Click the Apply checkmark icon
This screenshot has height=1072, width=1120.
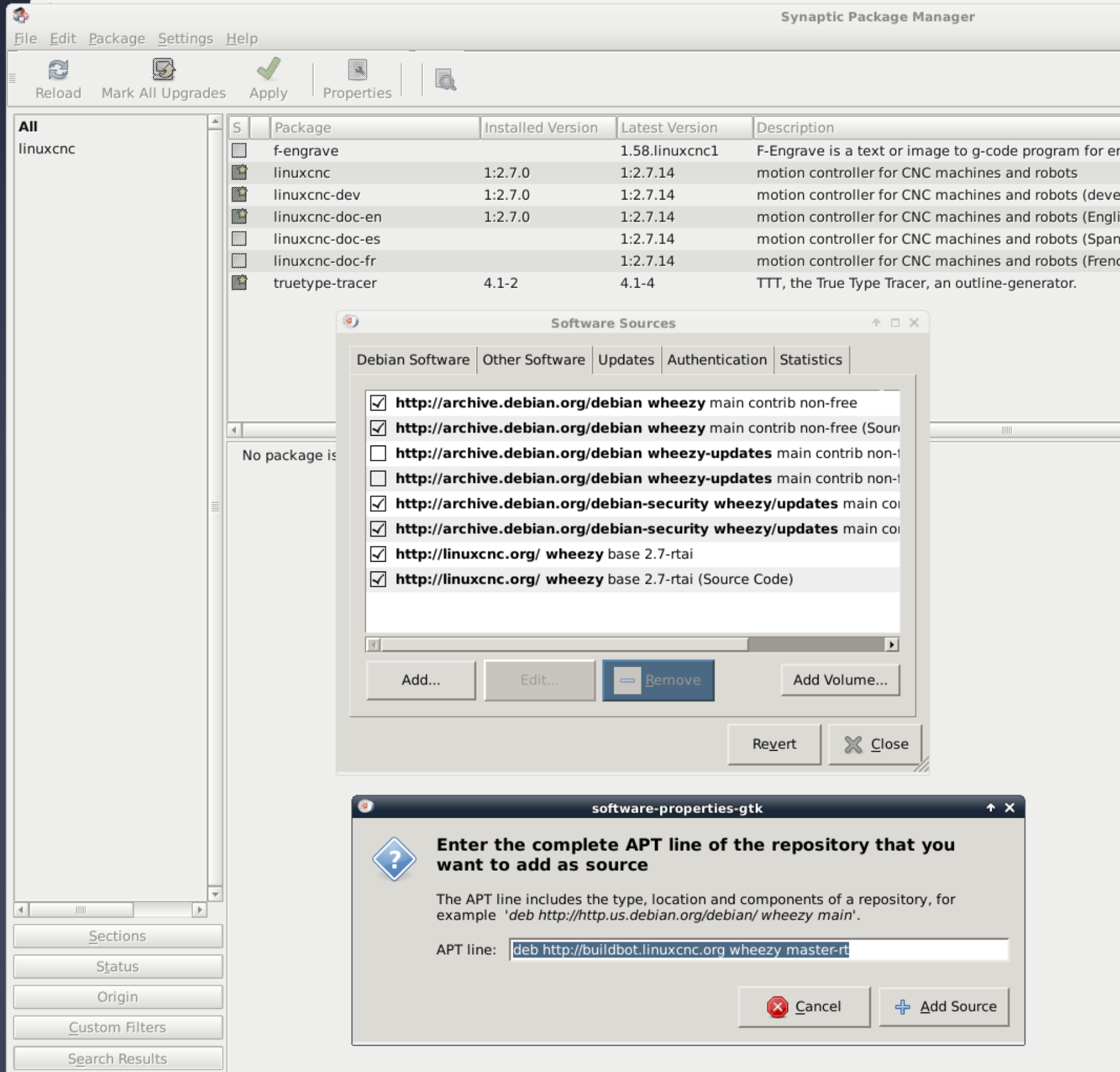pyautogui.click(x=268, y=69)
